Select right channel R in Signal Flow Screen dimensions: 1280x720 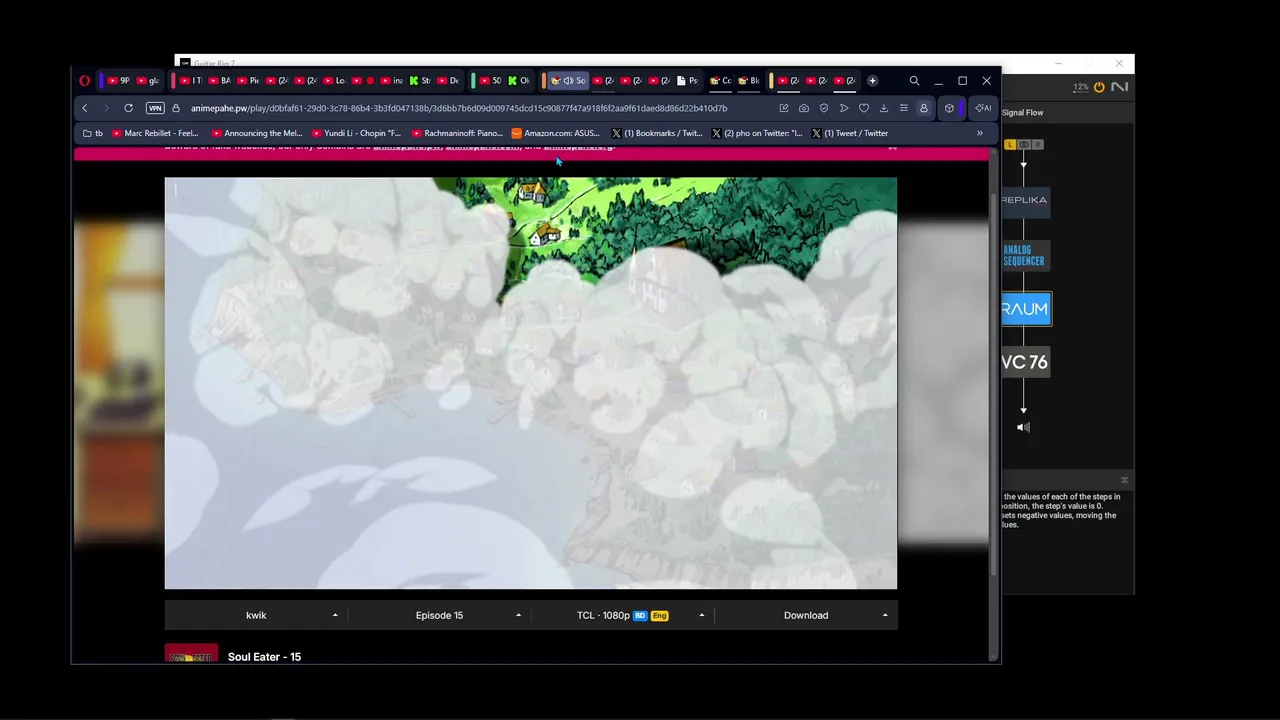[1038, 145]
